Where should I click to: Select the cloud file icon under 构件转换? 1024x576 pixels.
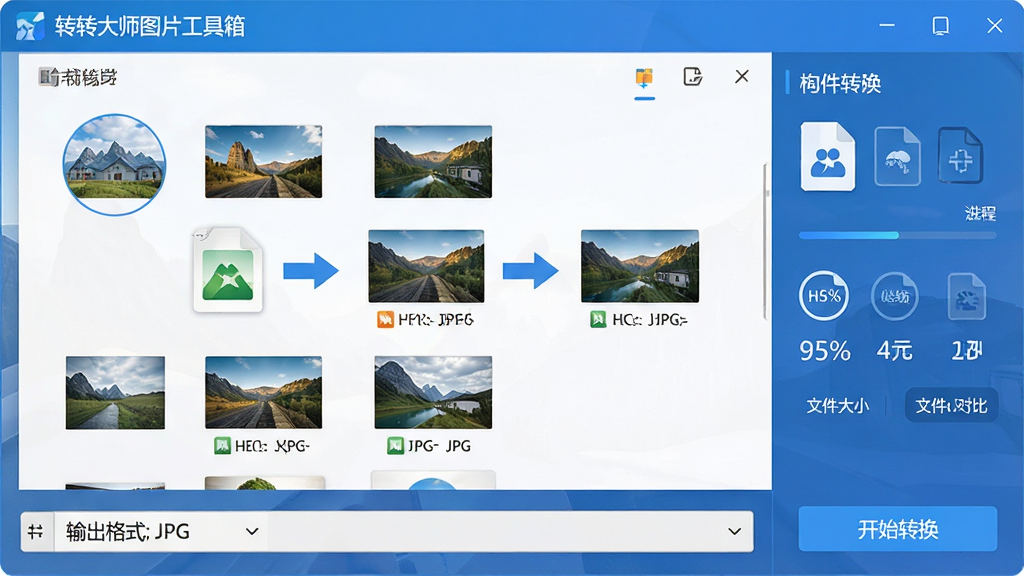point(897,157)
